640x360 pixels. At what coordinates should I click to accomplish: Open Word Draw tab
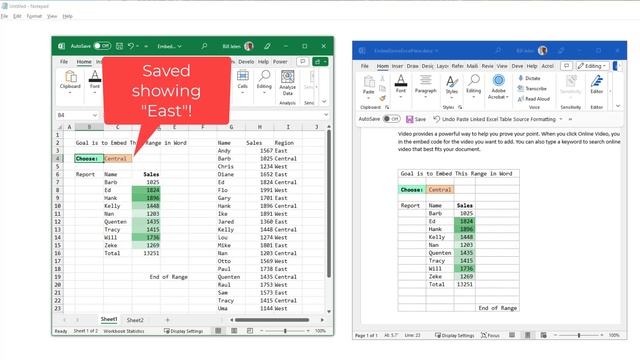coord(413,66)
